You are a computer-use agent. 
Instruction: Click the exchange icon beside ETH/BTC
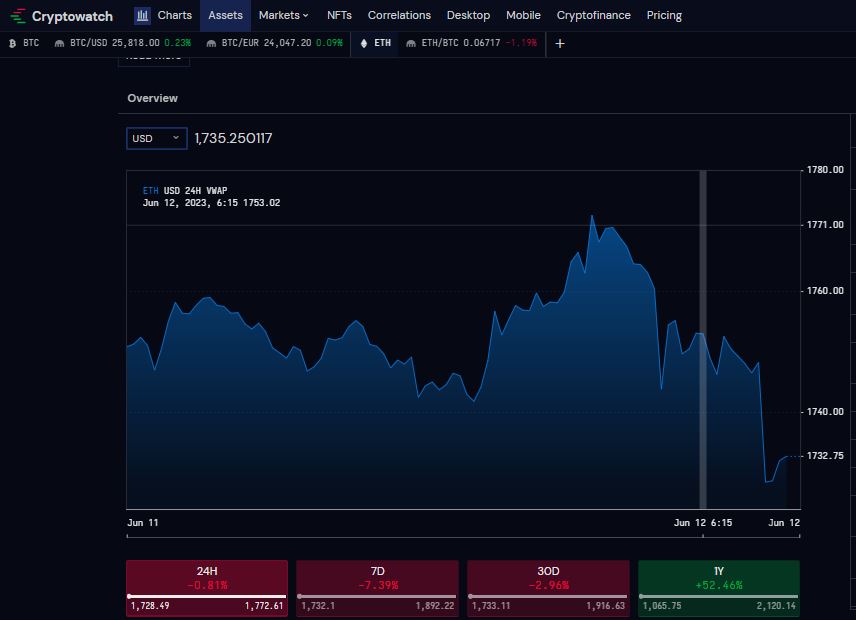pos(411,43)
